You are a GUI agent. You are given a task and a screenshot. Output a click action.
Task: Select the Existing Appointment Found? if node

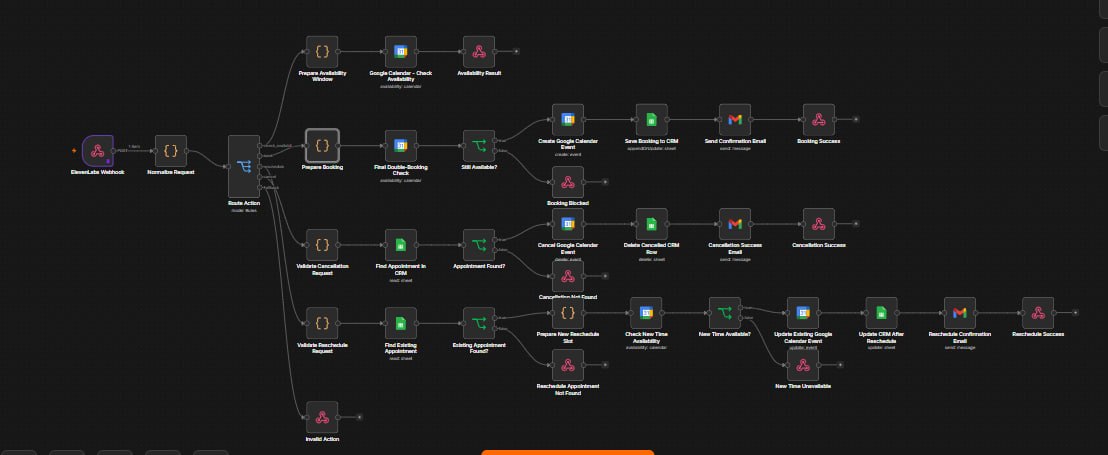pos(479,323)
